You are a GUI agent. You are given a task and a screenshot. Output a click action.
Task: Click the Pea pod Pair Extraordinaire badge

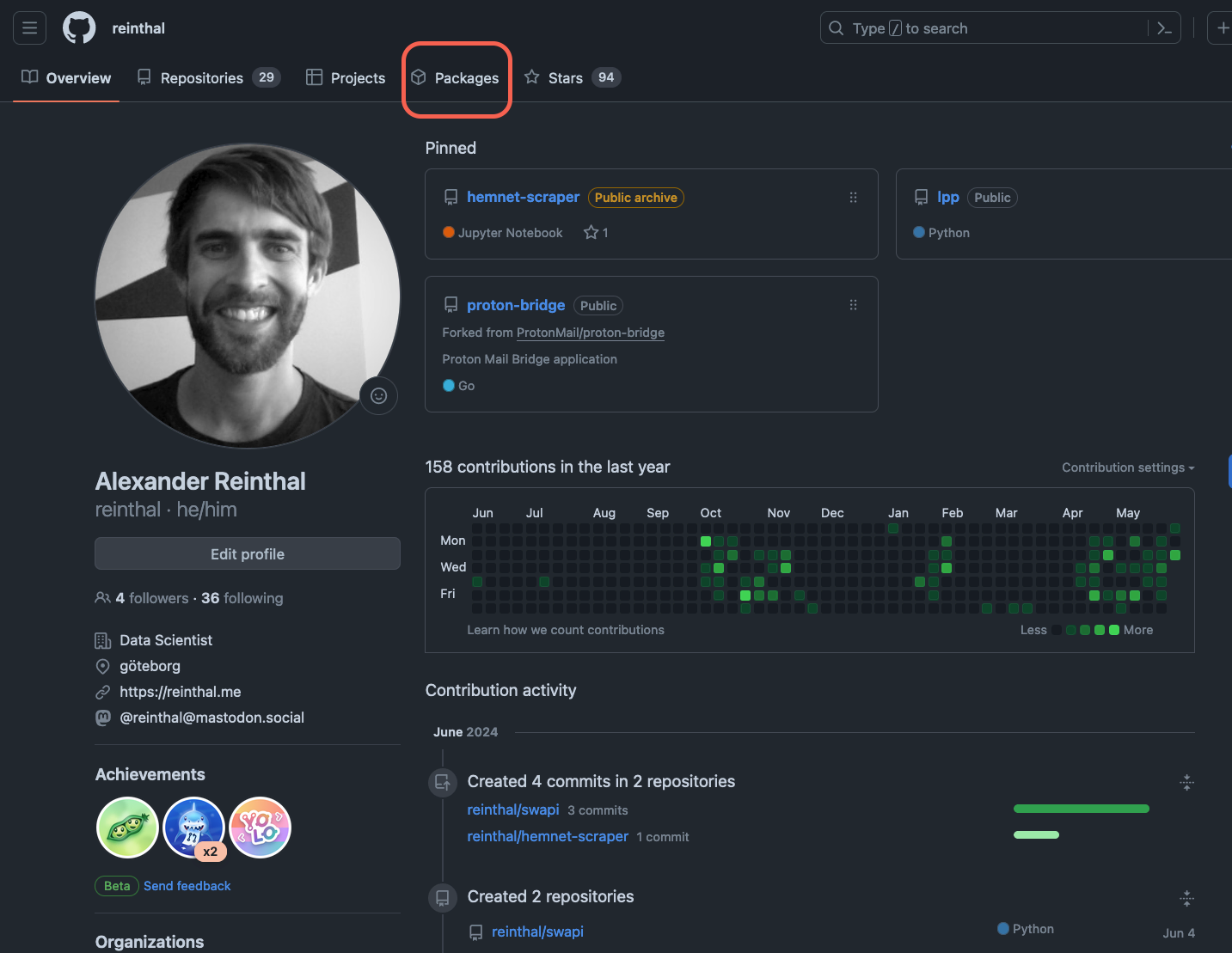pyautogui.click(x=127, y=828)
